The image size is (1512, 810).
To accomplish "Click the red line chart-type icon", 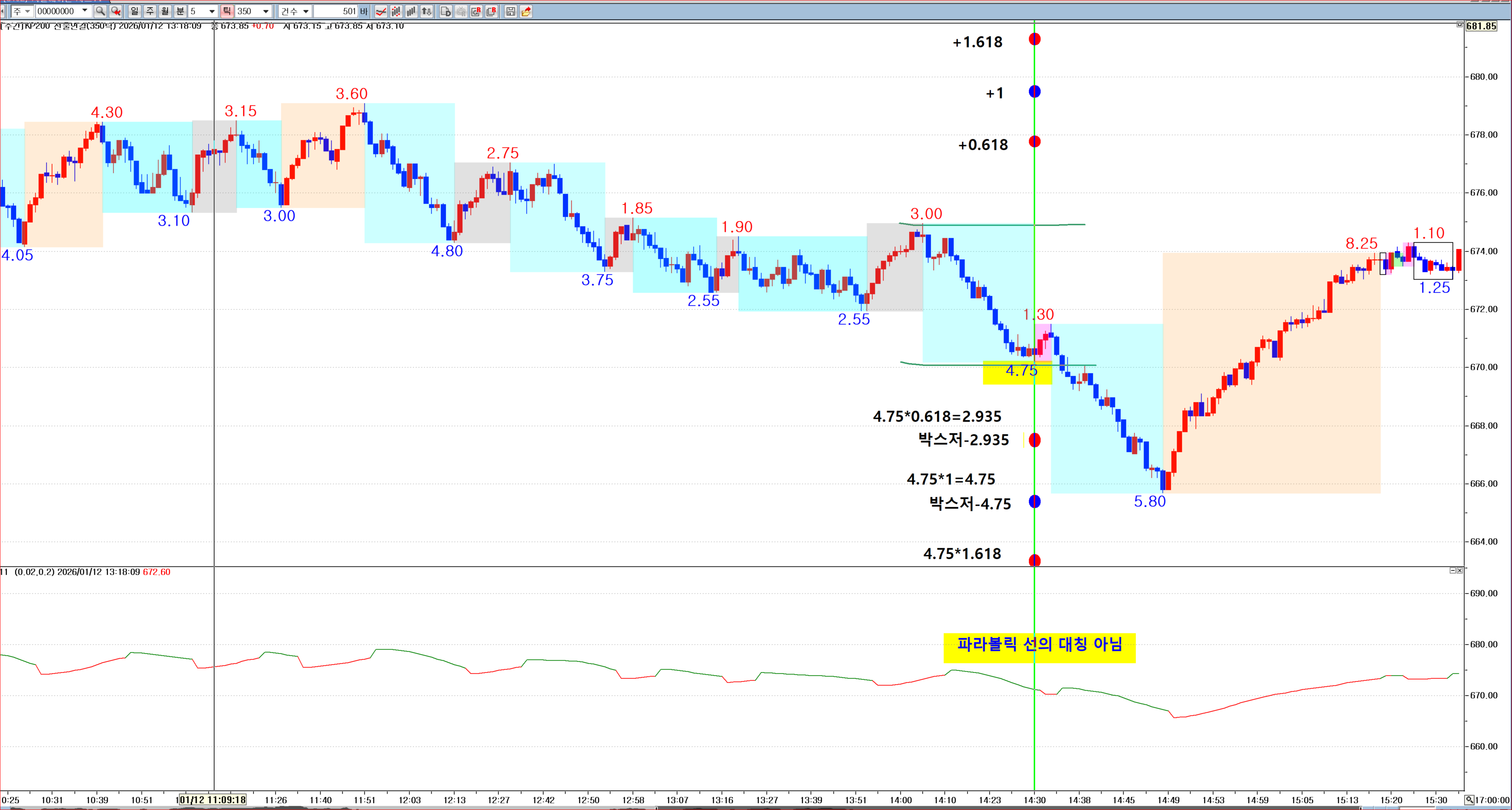I will 381,11.
